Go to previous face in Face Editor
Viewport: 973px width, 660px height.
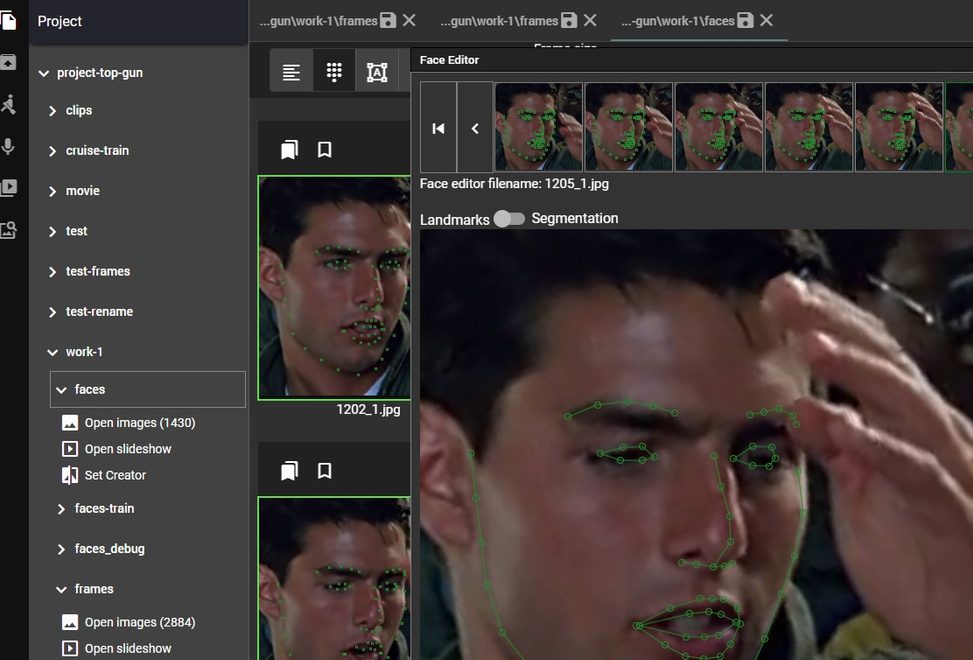click(x=475, y=128)
